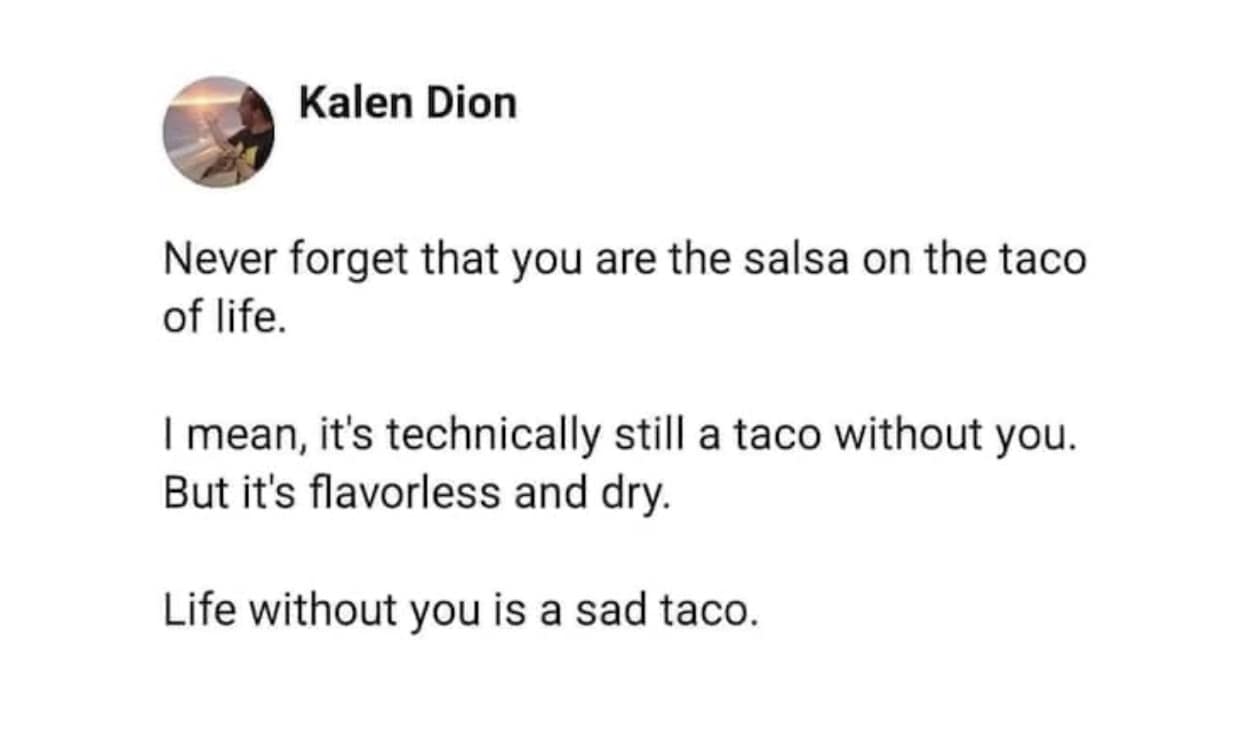Click Kalen Dion's profile picture
The height and width of the screenshot is (732, 1260).
(x=219, y=131)
